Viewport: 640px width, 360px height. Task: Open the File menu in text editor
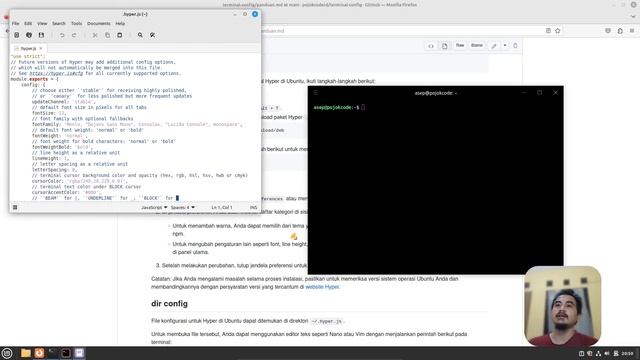(16, 24)
